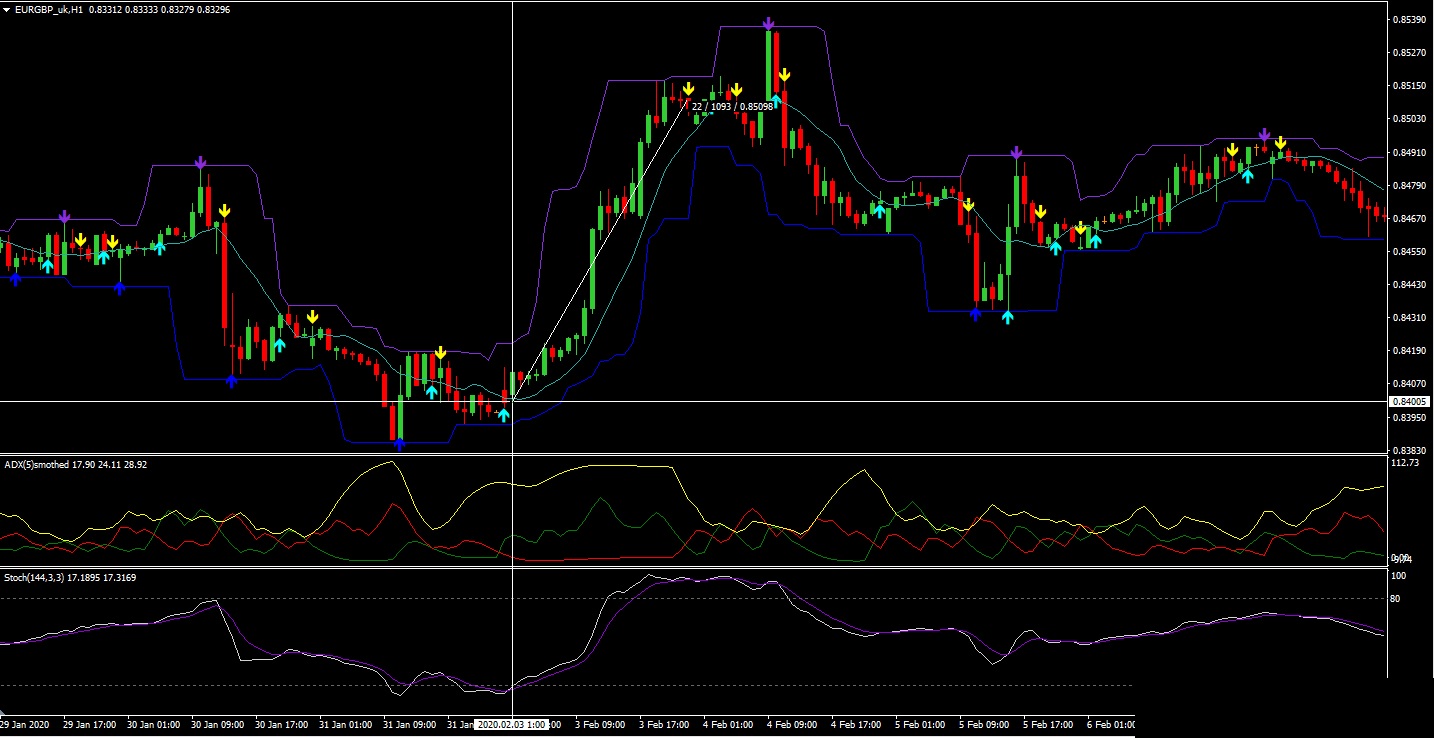Click the 0.84190 price scale label
Viewport: 1434px width, 738px height.
point(1410,350)
